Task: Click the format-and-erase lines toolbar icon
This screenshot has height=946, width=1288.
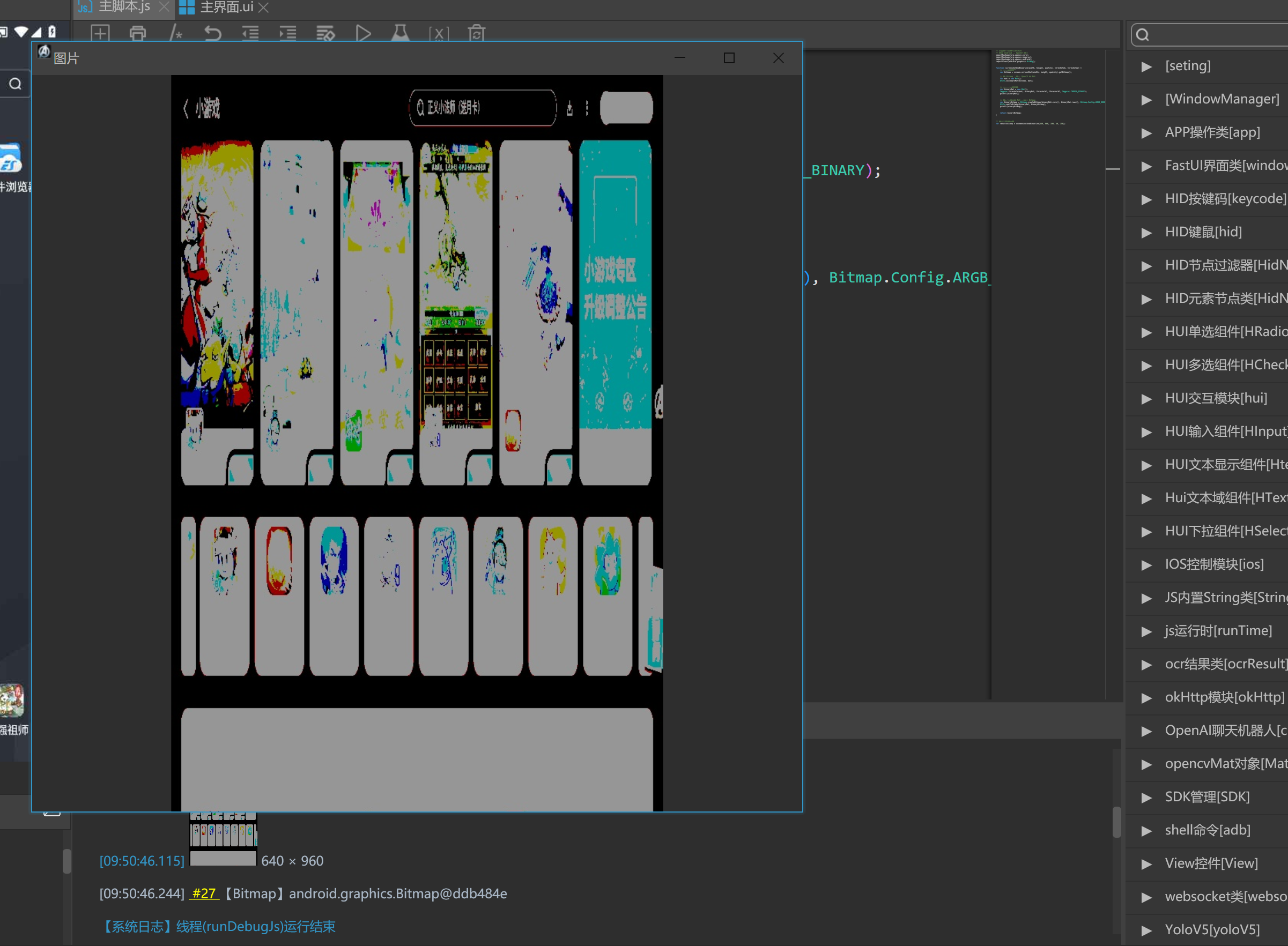Action: pos(325,33)
